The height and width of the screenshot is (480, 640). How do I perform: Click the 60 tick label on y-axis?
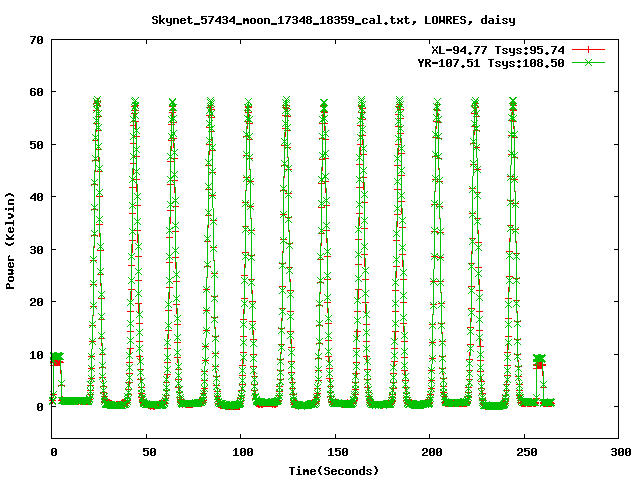[x=36, y=92]
